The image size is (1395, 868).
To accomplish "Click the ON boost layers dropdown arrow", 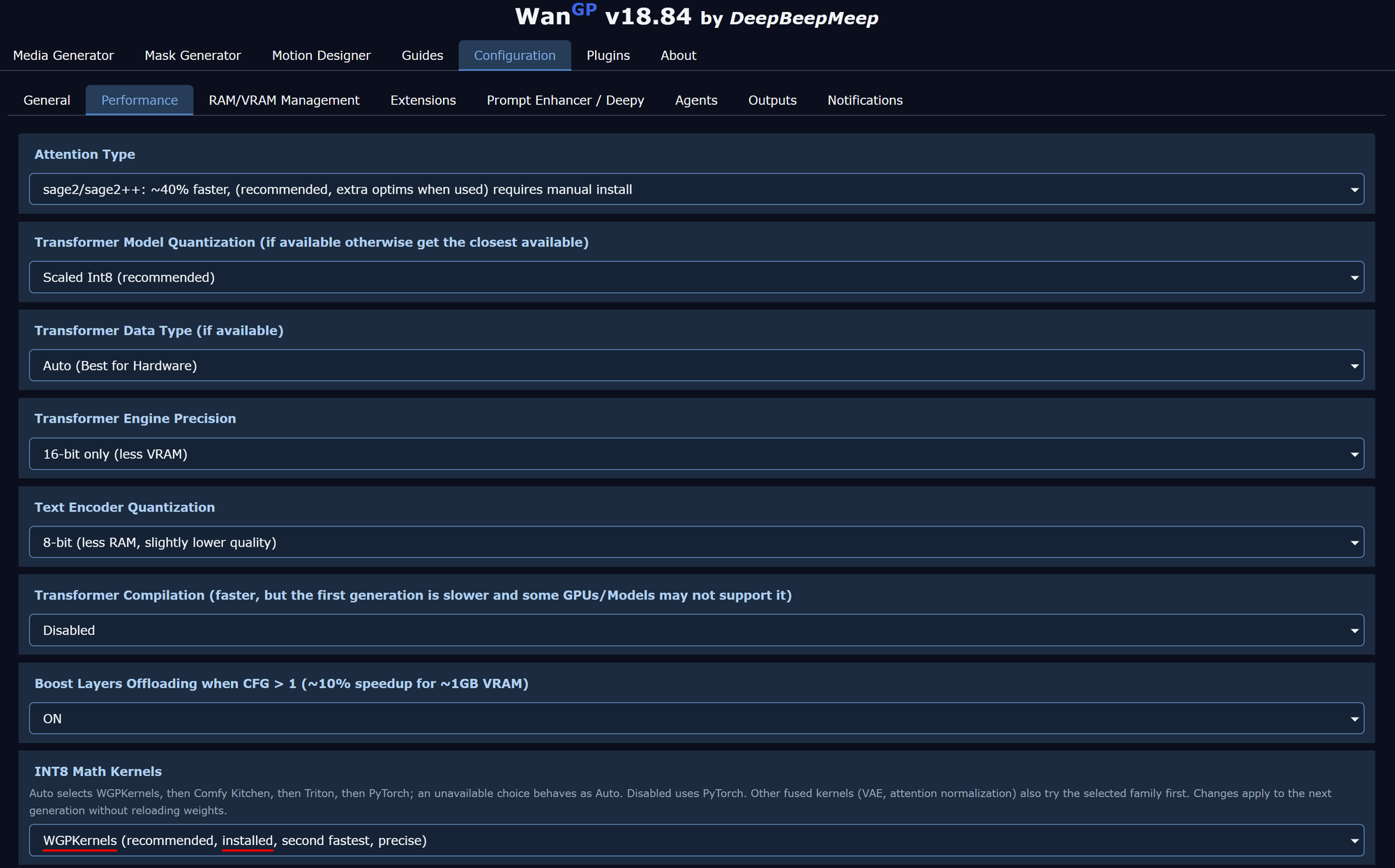I will 1354,719.
